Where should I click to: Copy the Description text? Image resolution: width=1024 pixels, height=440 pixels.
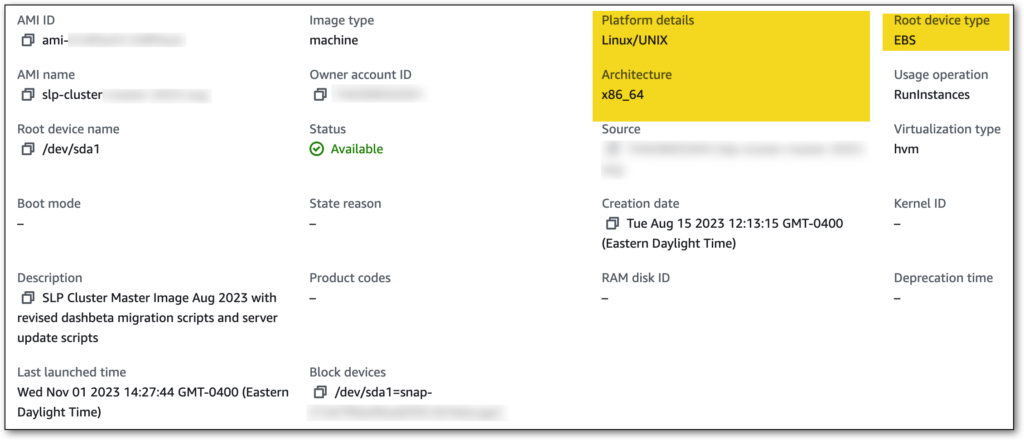click(x=27, y=298)
